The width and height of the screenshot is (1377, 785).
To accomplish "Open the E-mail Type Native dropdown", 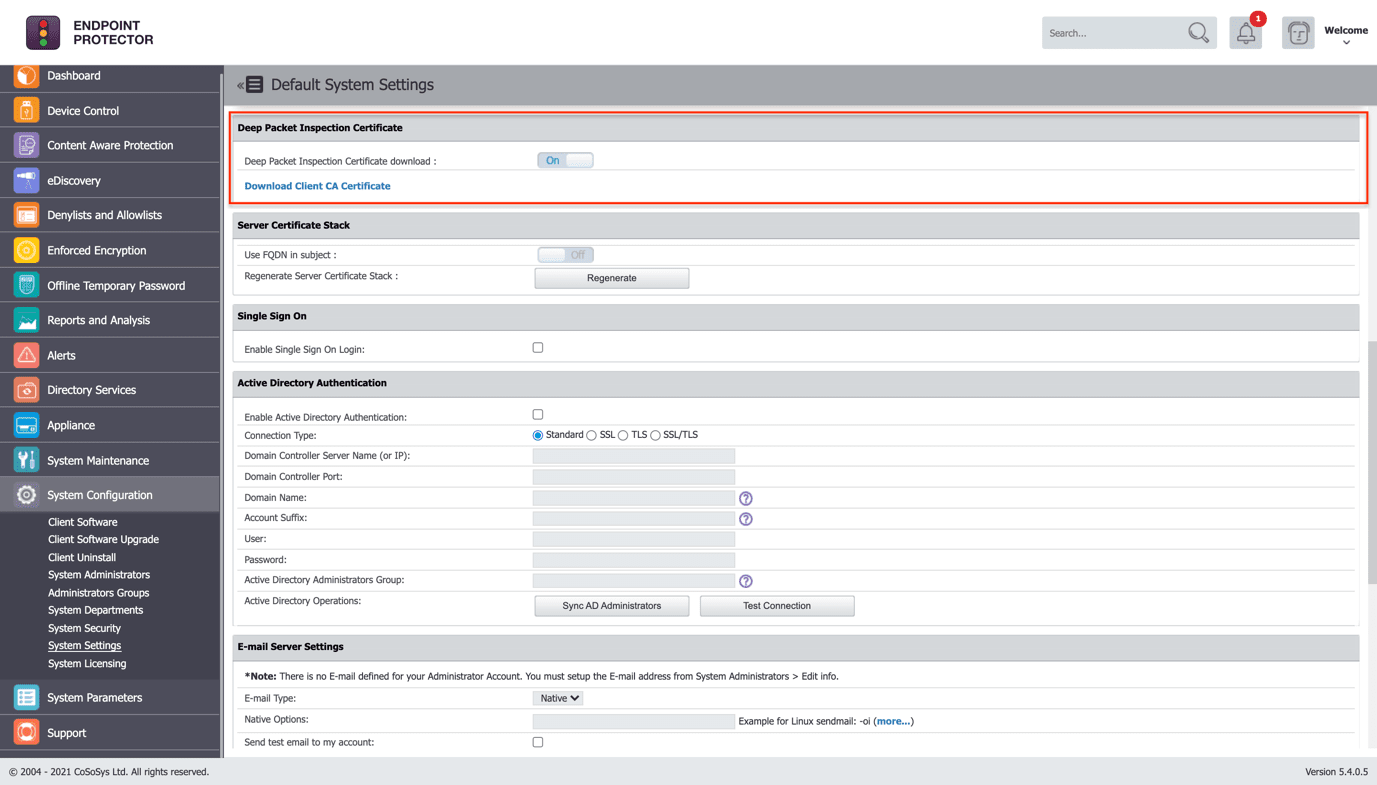I will pos(558,698).
